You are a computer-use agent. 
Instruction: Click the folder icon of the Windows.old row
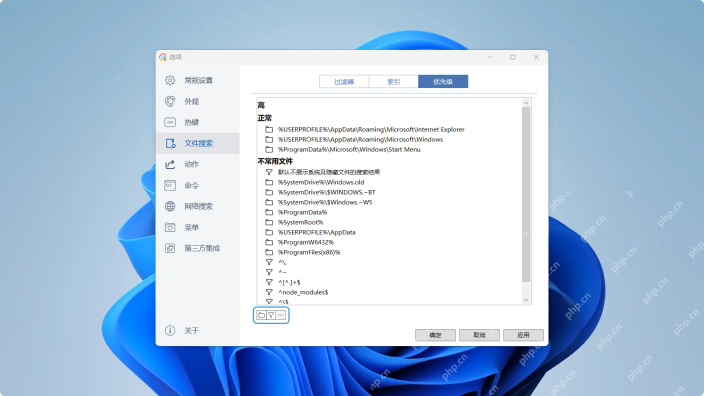coord(269,182)
